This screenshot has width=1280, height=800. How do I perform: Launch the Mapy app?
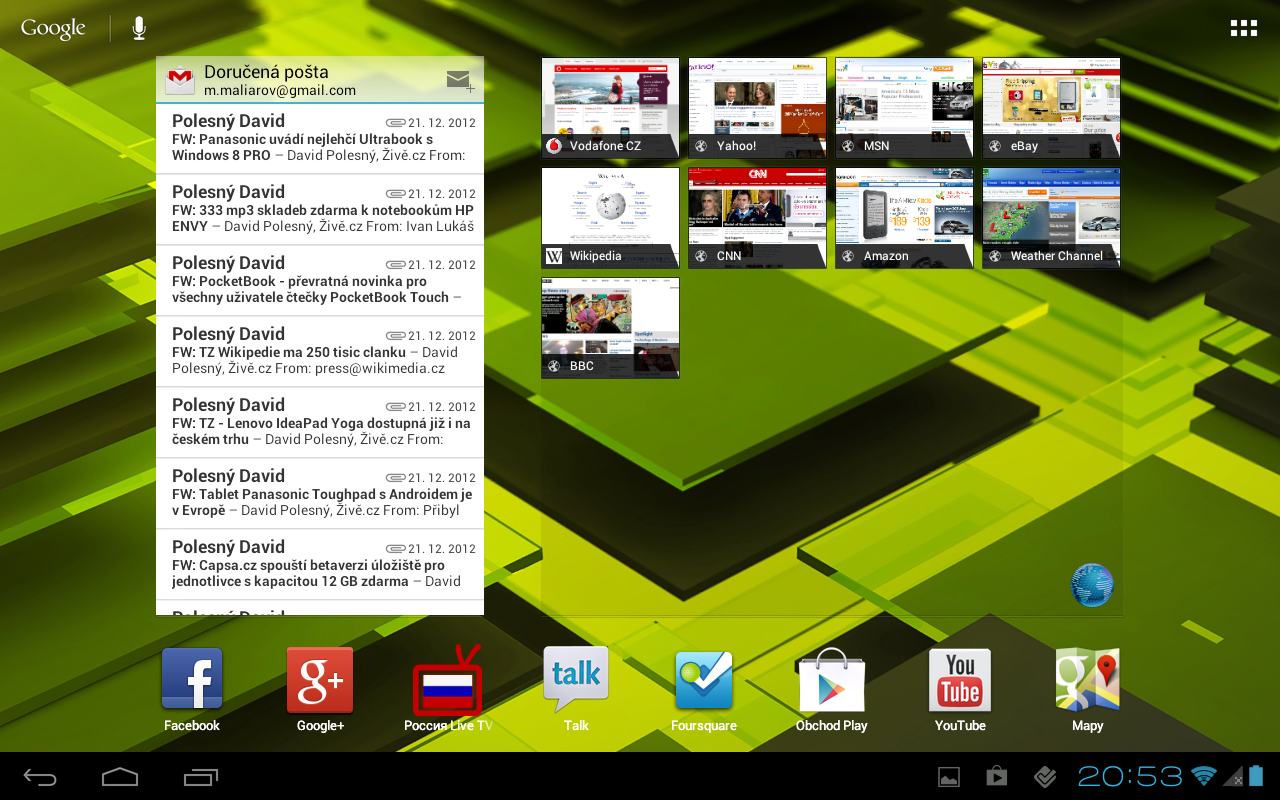(x=1087, y=679)
